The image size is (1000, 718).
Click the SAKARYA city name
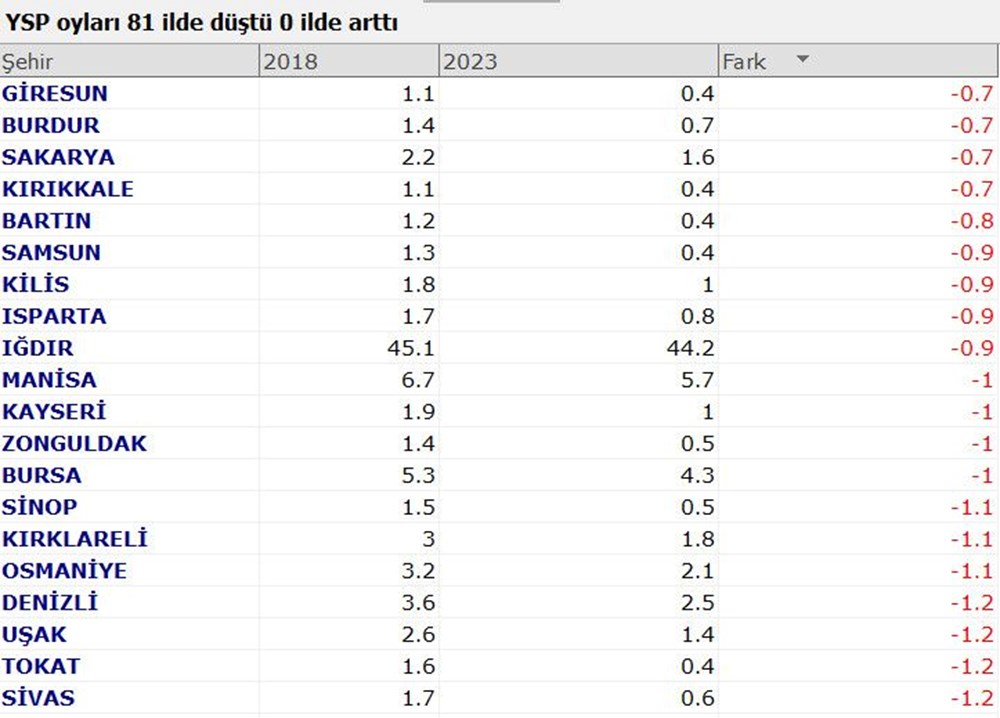point(58,158)
